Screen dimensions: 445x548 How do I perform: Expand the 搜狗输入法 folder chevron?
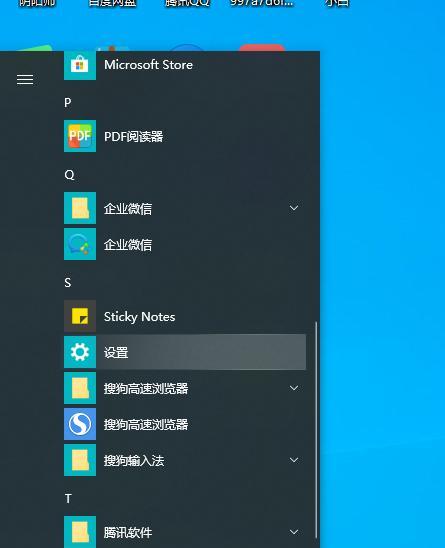(x=294, y=460)
